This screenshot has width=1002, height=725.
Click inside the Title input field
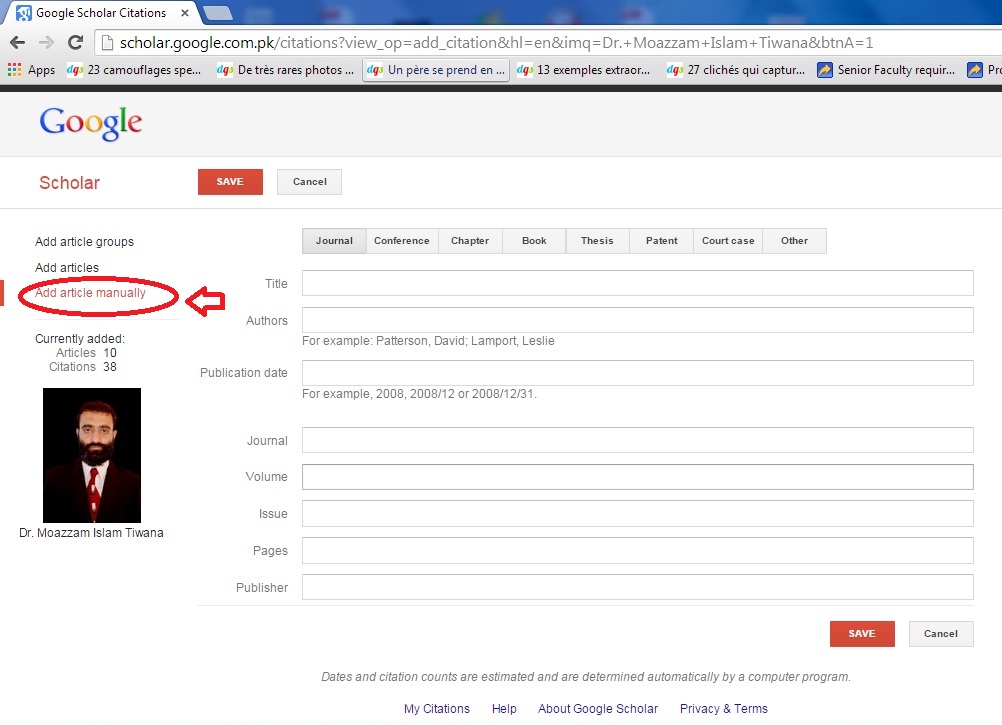[x=637, y=283]
